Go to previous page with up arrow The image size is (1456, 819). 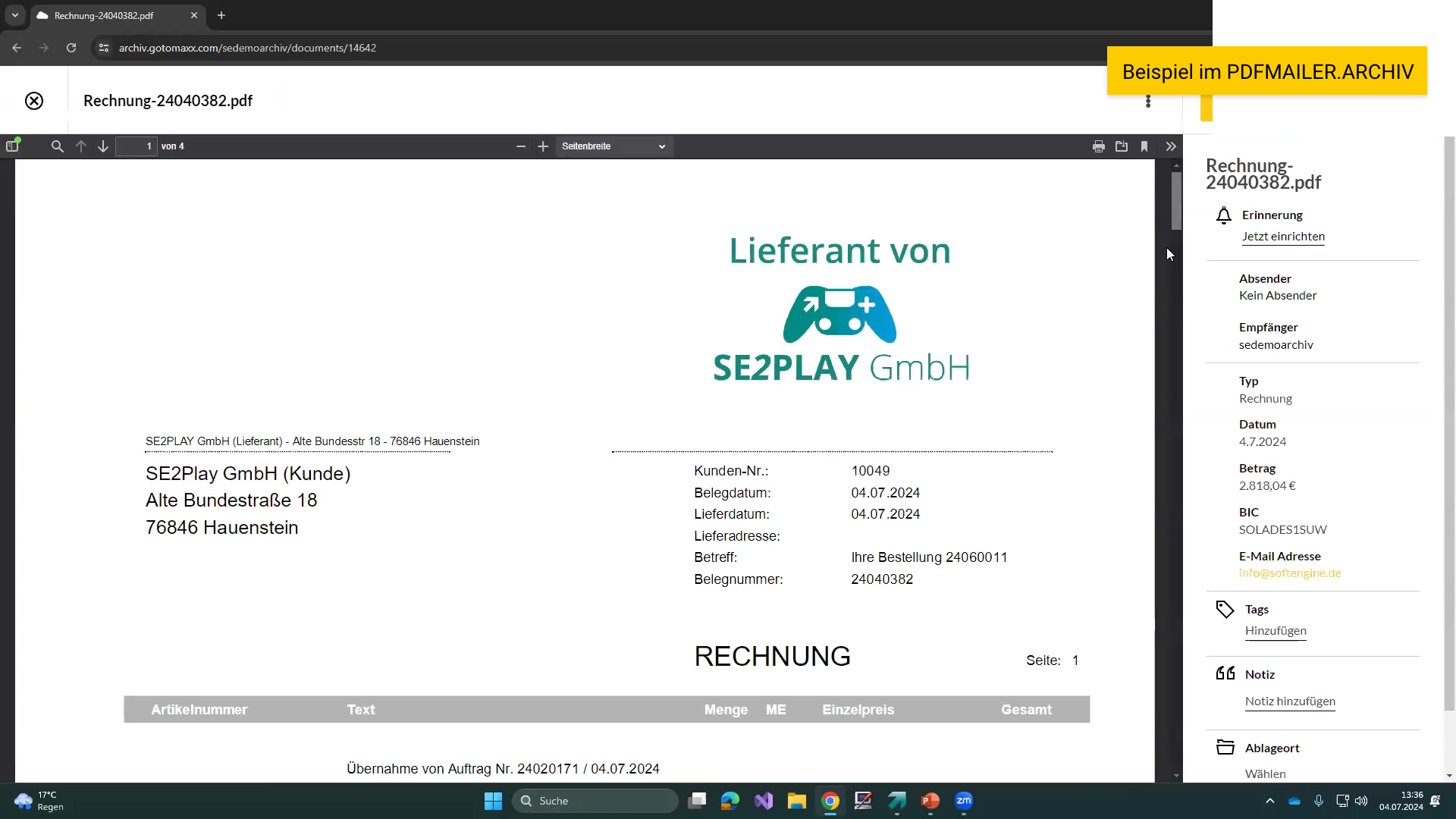click(81, 146)
